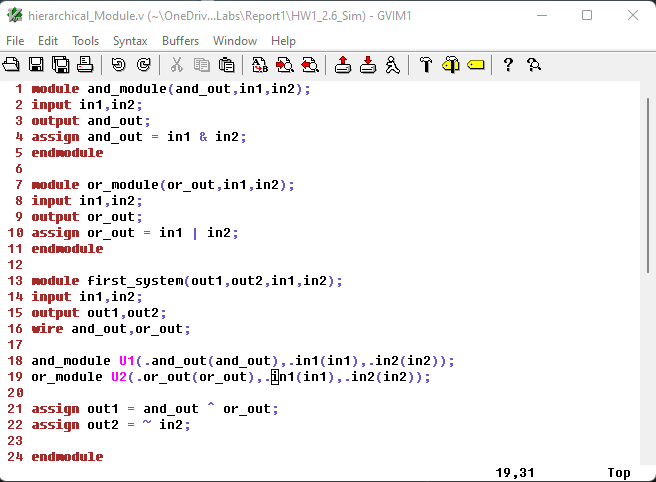656x482 pixels.
Task: Click the Redo toolbar icon
Action: [x=144, y=65]
